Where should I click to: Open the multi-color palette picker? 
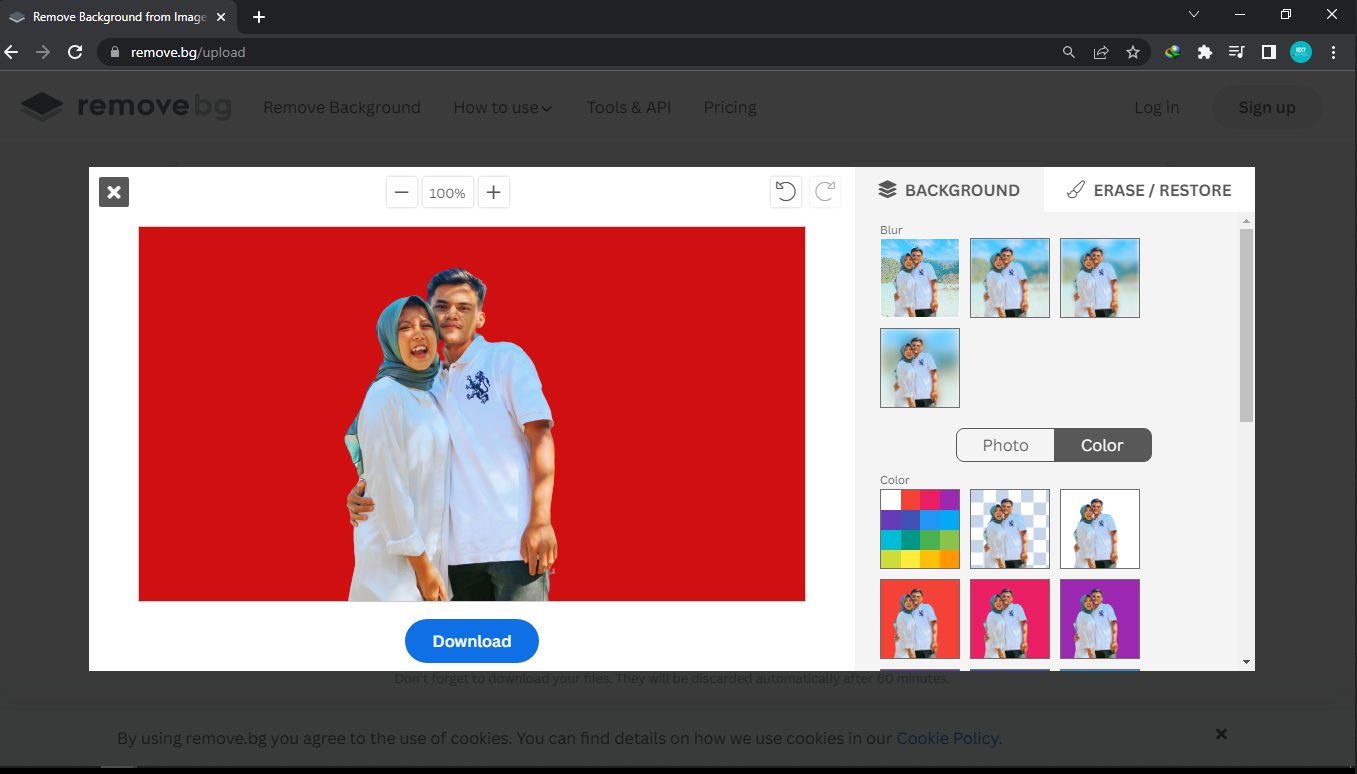pyautogui.click(x=920, y=529)
